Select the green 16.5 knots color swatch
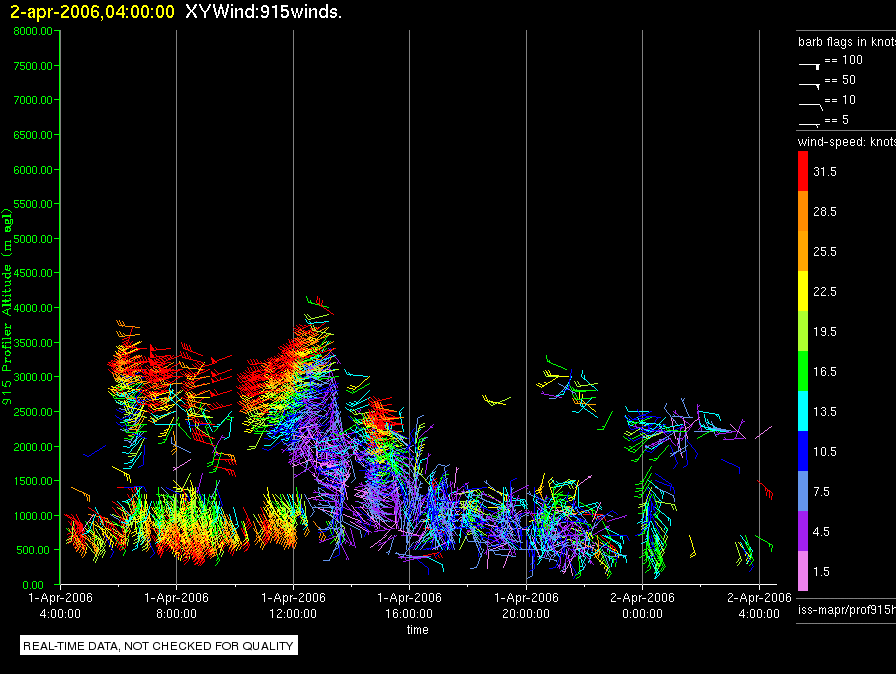 coord(803,371)
